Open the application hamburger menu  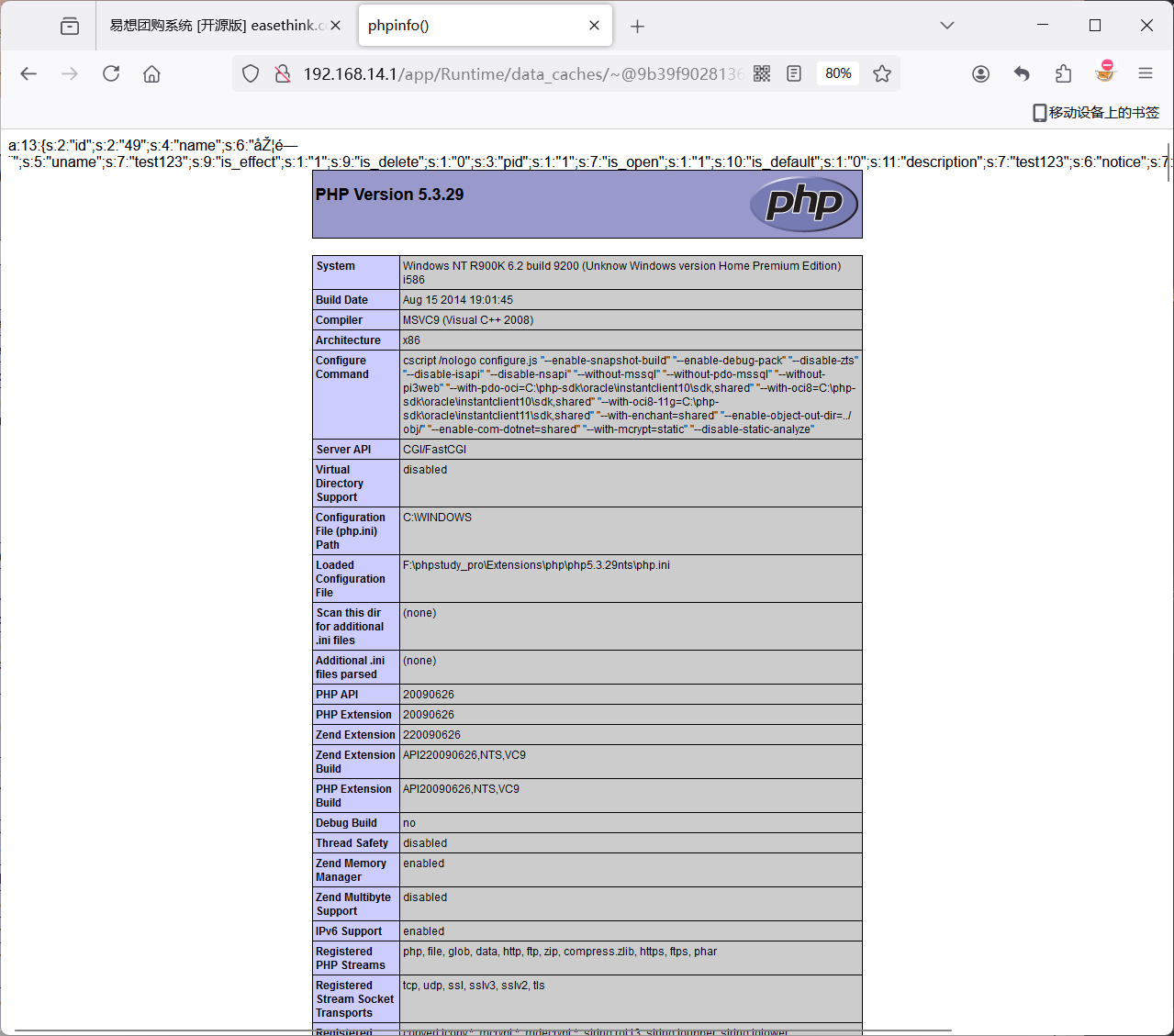[1145, 73]
